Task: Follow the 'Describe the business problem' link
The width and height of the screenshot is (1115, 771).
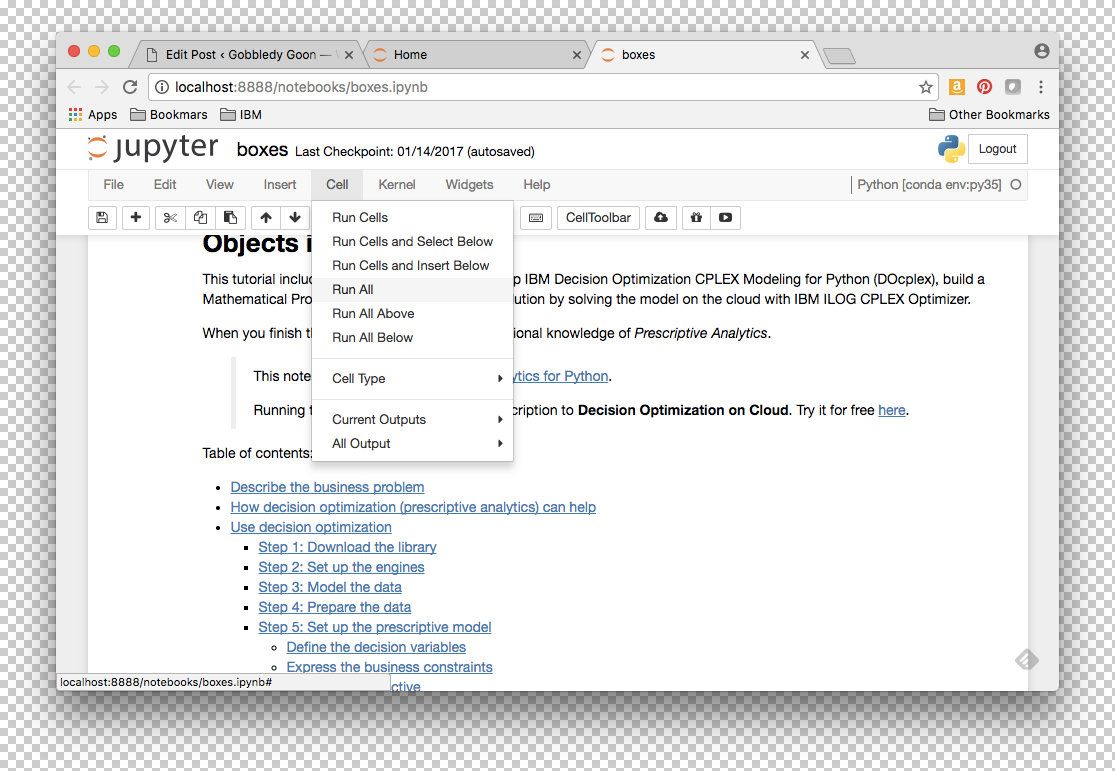Action: click(327, 487)
